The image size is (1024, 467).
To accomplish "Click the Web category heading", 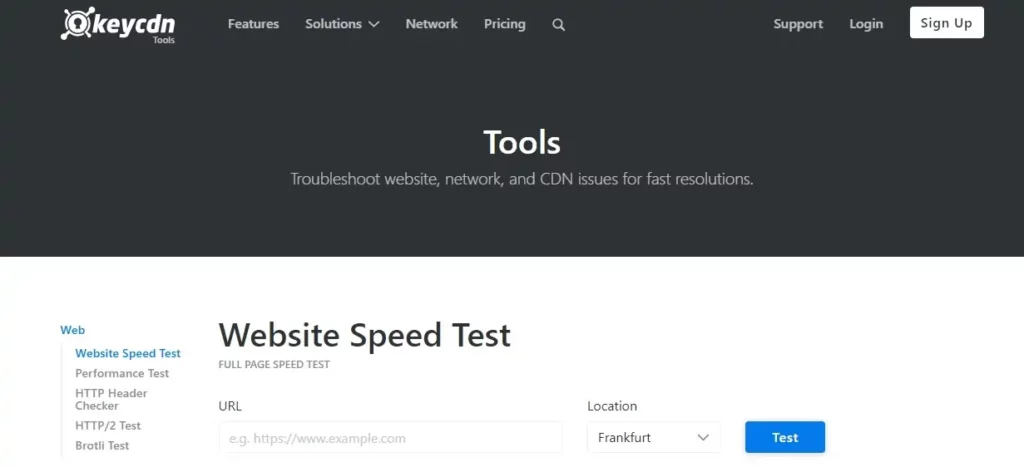I will coord(72,330).
